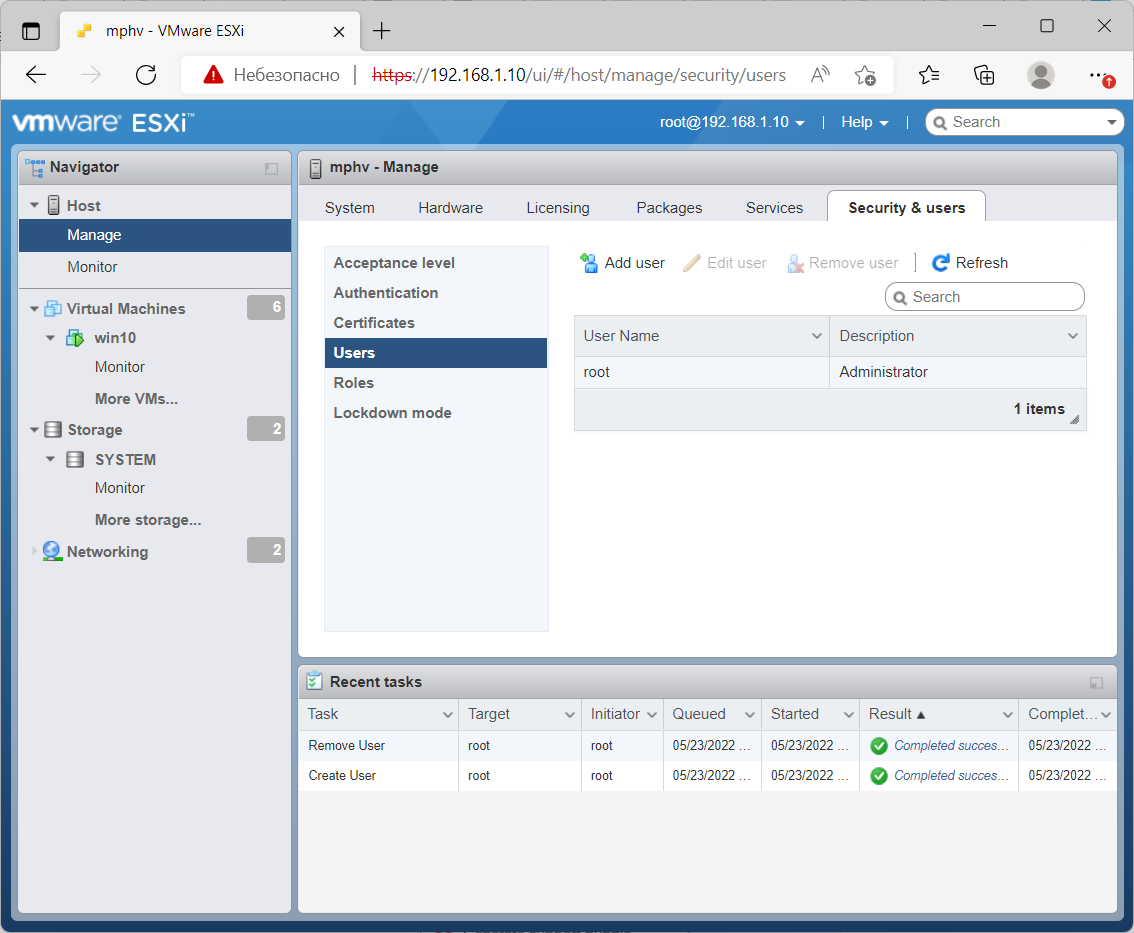Switch to the Services tab
Screen dimensions: 1134x933
[774, 208]
